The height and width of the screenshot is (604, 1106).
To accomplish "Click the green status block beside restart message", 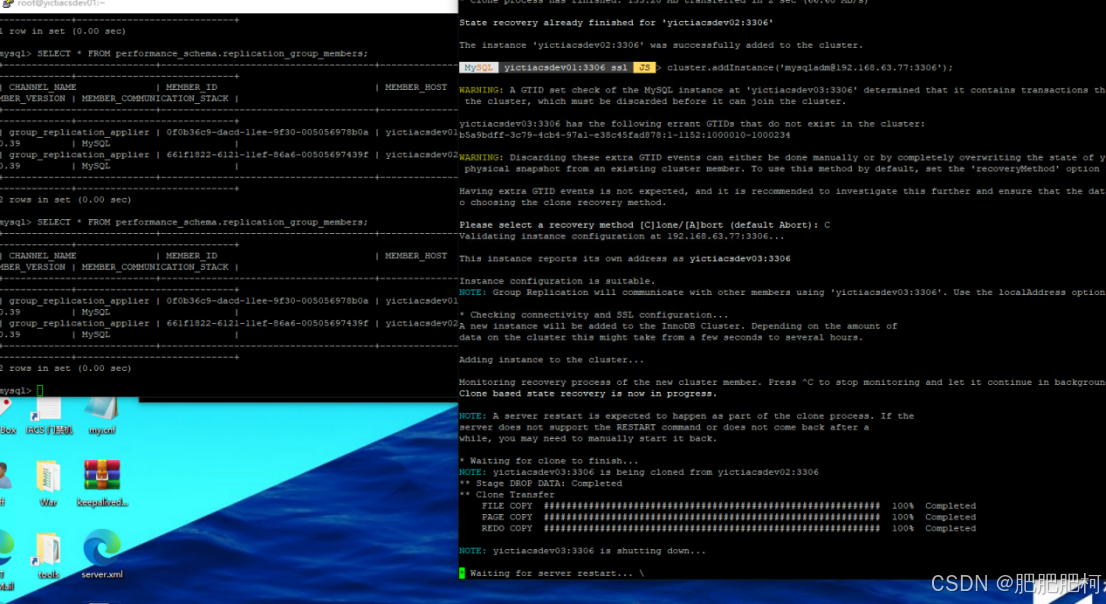I will click(x=461, y=573).
